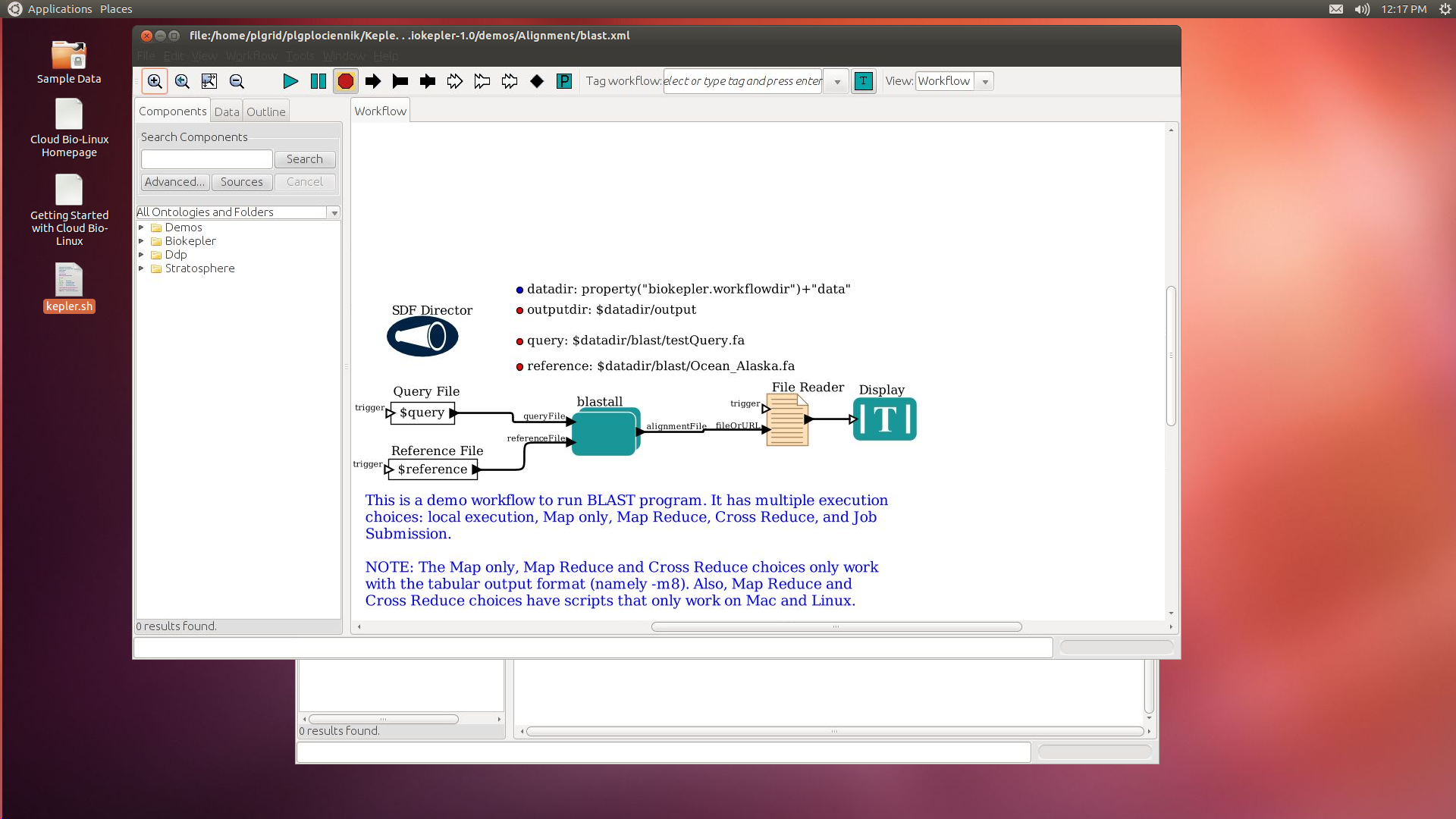Open the Tools menu
The height and width of the screenshot is (819, 1456).
[x=300, y=55]
